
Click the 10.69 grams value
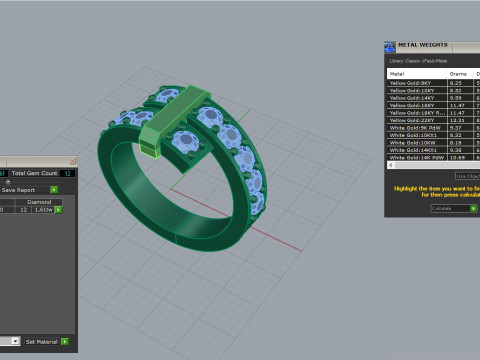pos(457,157)
